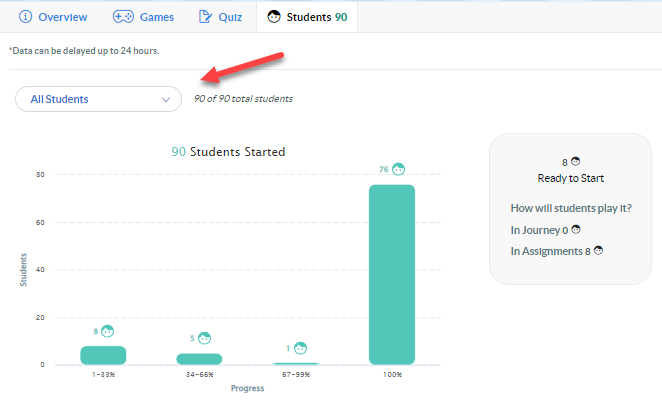Viewport: 662px width, 414px height.
Task: Click the Overview info icon
Action: pyautogui.click(x=26, y=17)
